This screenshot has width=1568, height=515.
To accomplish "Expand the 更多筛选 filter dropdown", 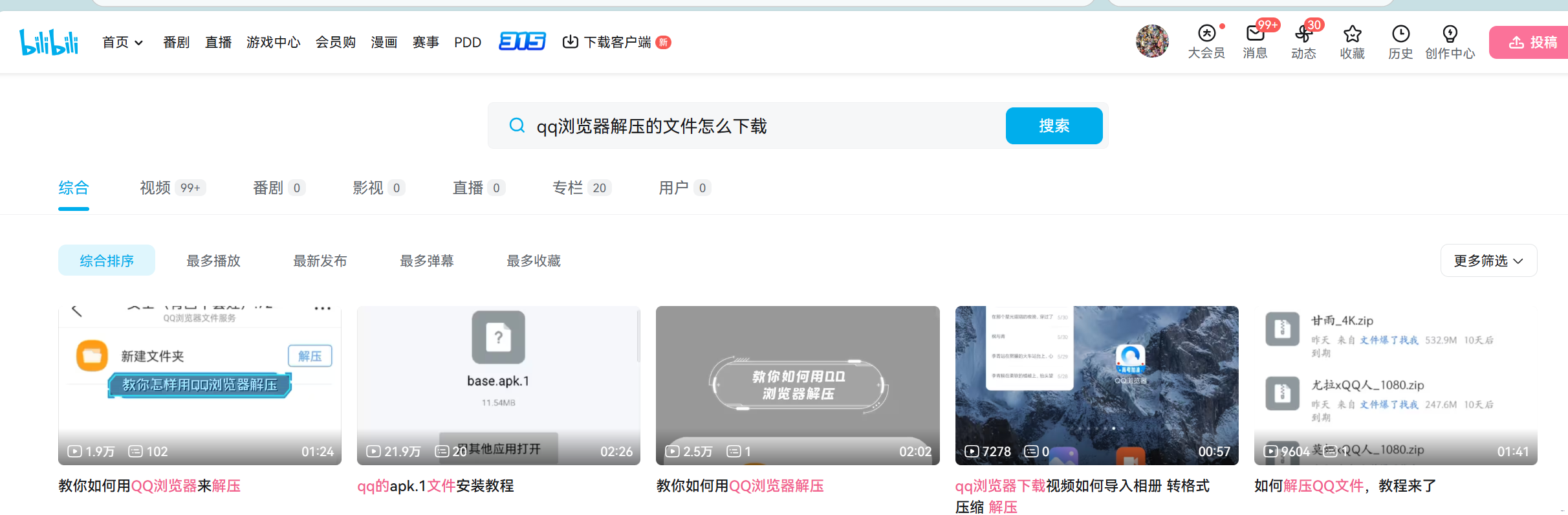I will pos(1488,261).
